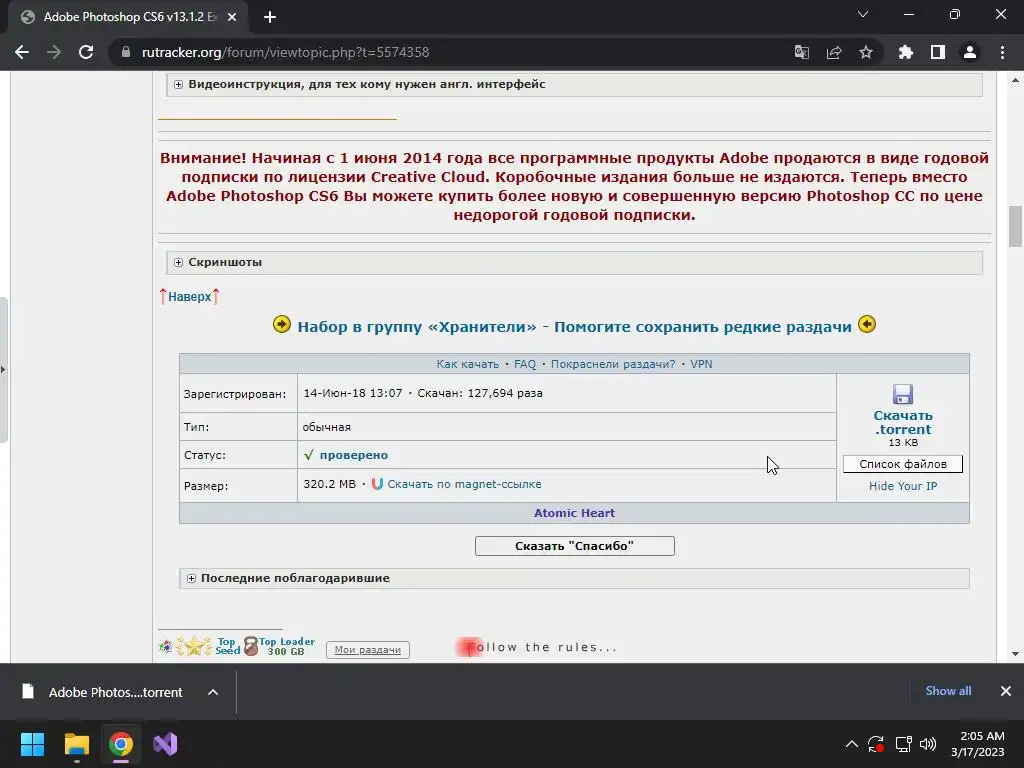Screen dimensions: 1024x768
Task: Click the Скачать .torrent link
Action: pos(903,423)
